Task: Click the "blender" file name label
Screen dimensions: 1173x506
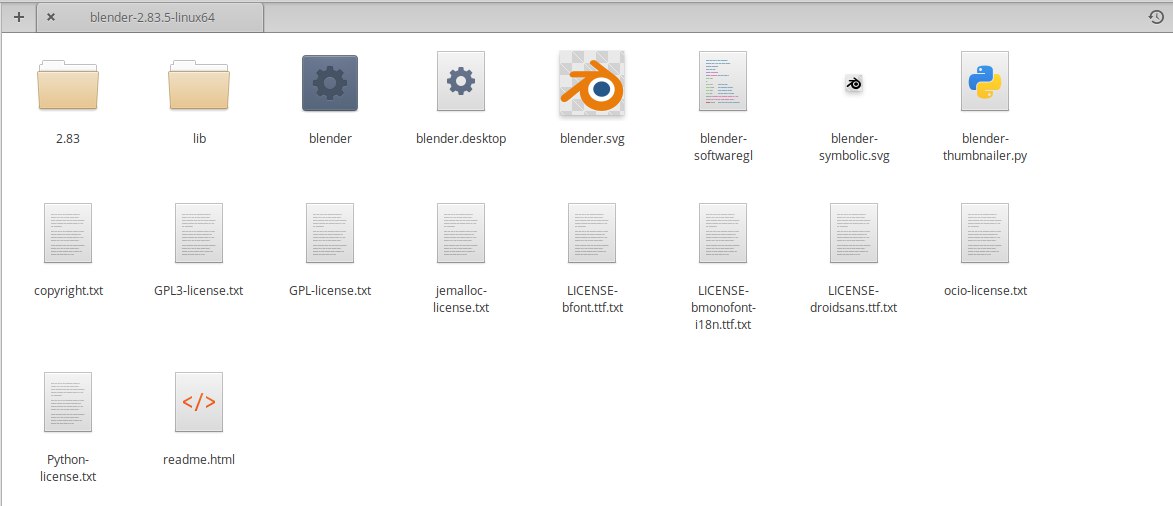Action: [x=330, y=138]
